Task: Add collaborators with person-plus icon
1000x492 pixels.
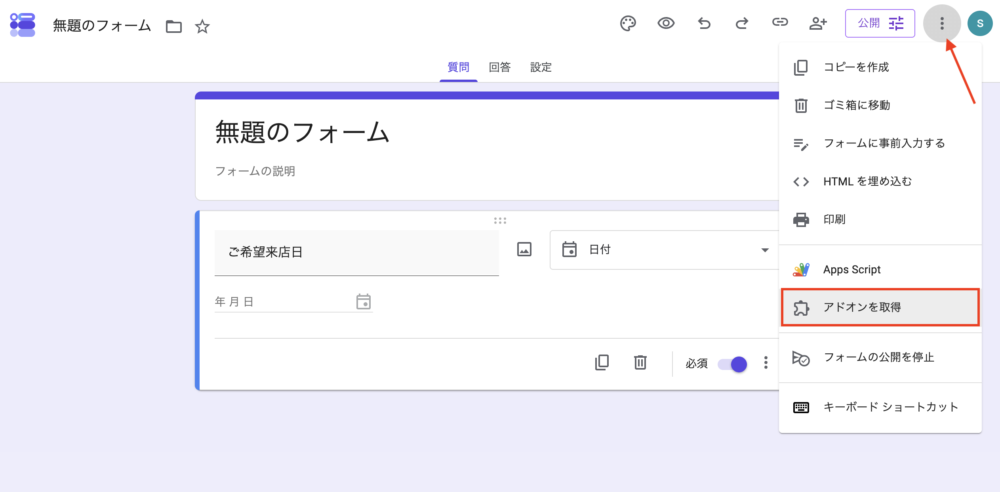Action: click(818, 24)
